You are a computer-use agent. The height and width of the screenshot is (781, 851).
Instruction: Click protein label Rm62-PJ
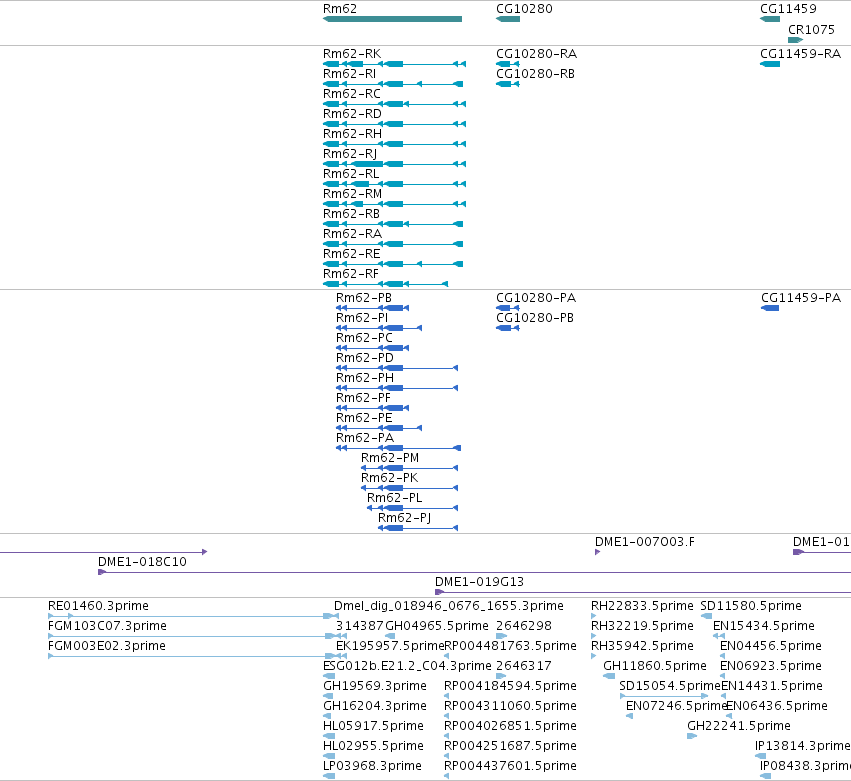coord(404,518)
